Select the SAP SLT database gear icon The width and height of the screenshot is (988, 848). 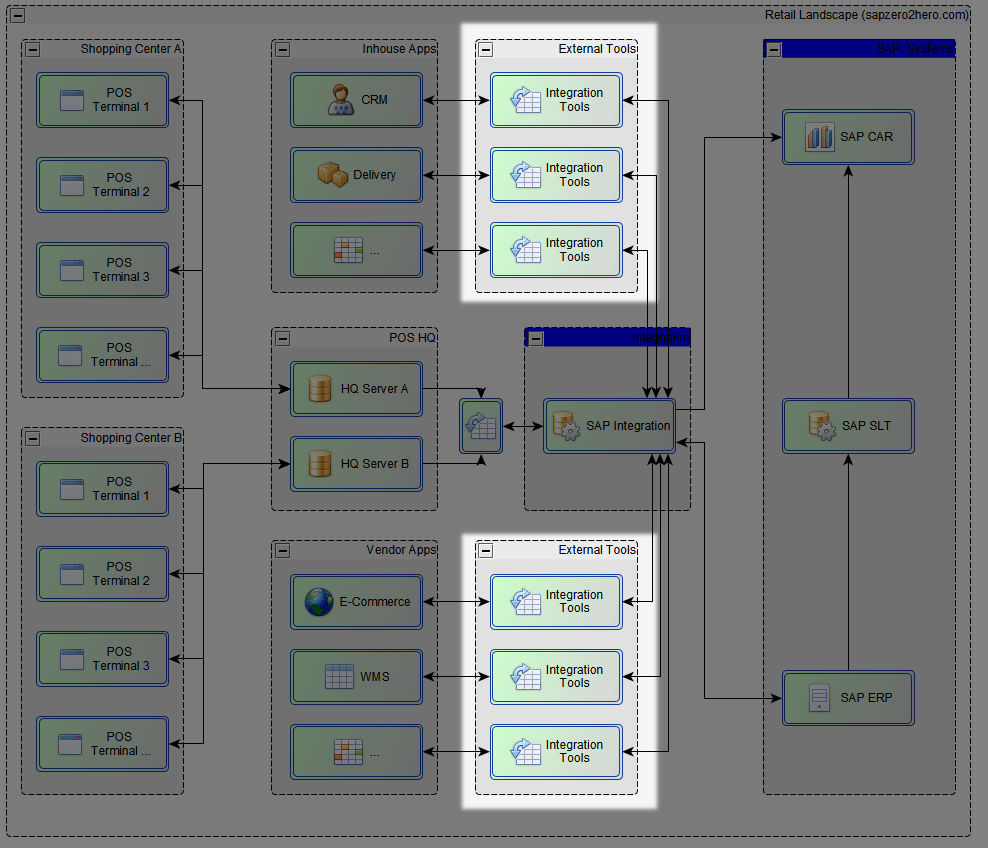(820, 426)
